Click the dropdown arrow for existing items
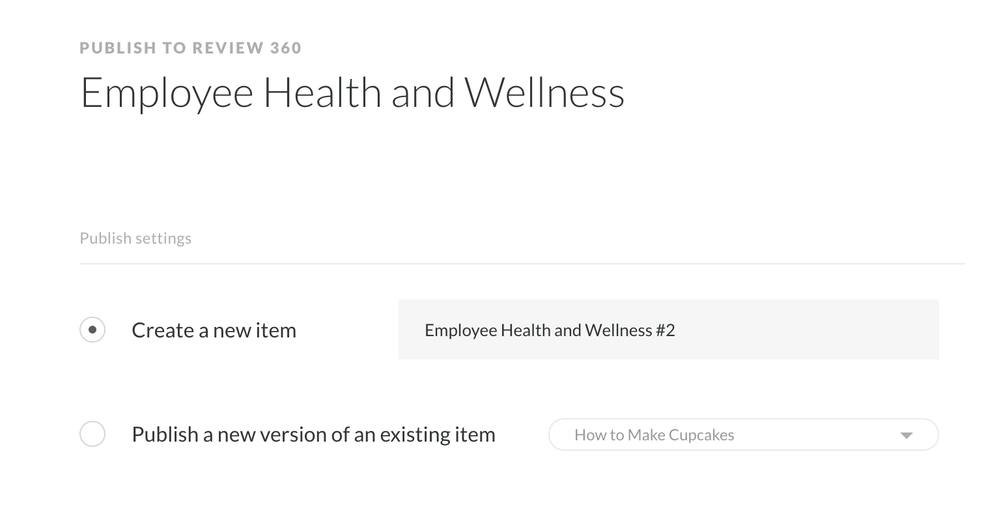 point(906,435)
